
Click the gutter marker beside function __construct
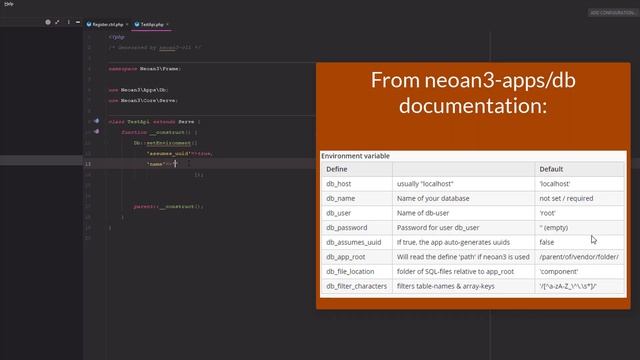point(96,131)
